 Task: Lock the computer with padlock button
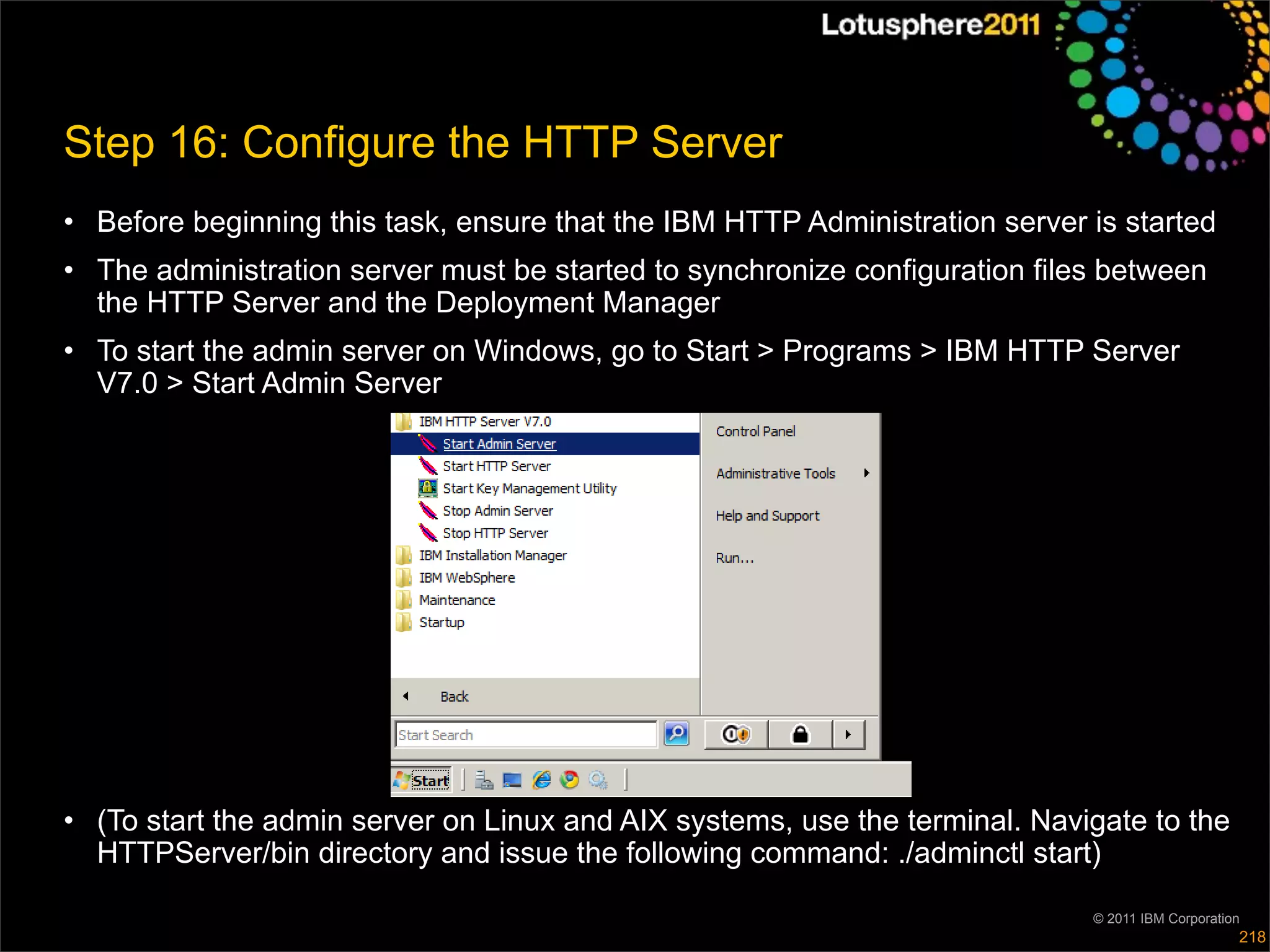click(801, 734)
